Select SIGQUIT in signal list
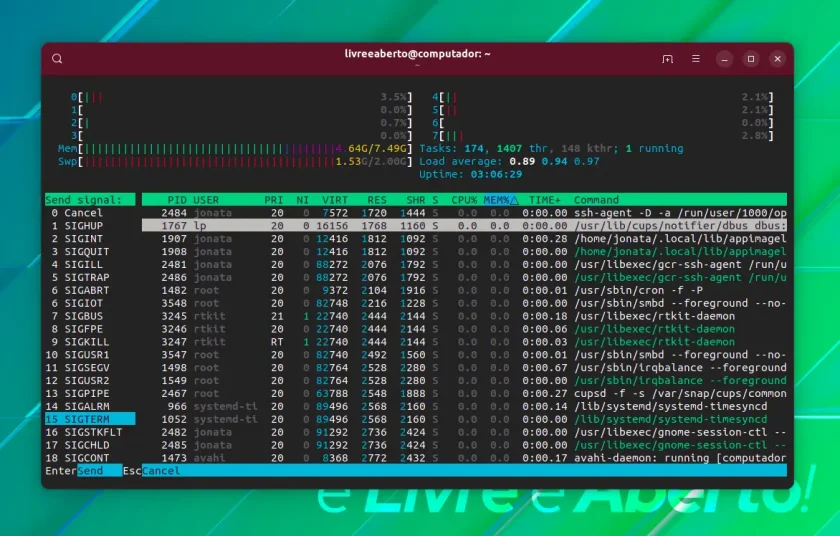Viewport: 840px width, 536px height. pyautogui.click(x=90, y=252)
